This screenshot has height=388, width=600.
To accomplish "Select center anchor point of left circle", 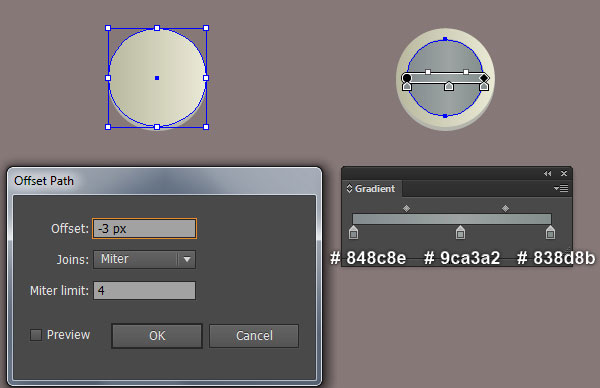I will click(x=157, y=78).
